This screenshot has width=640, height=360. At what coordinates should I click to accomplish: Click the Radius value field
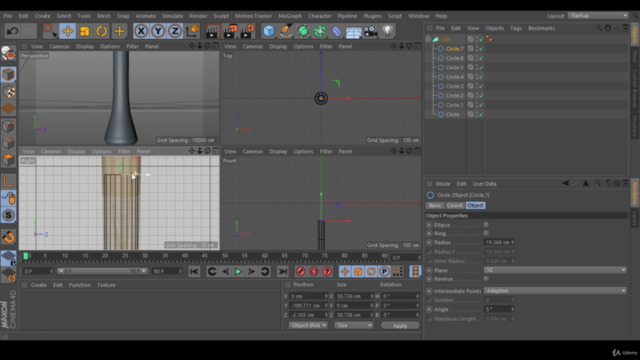[499, 242]
